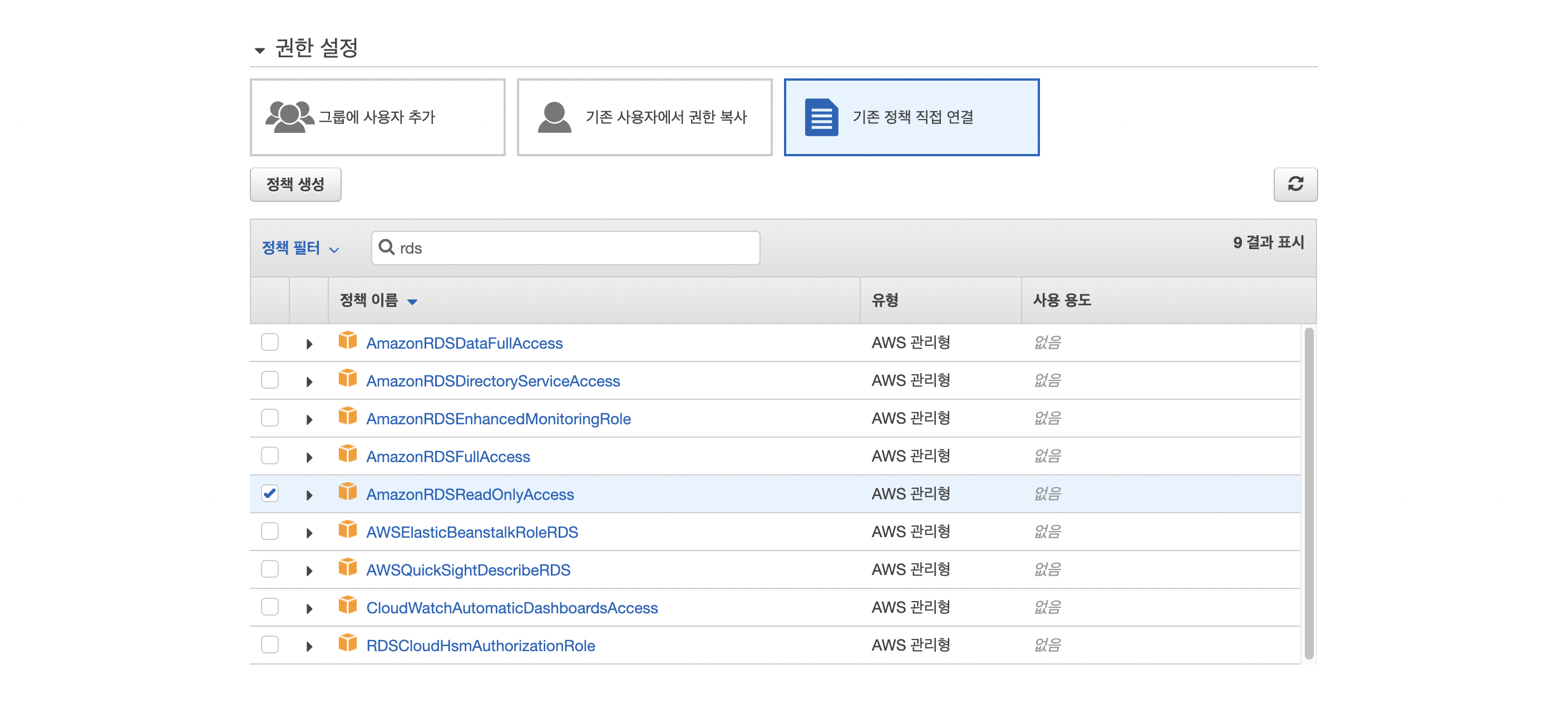Screen dimensions: 1568x704
Task: Check the AmazonRDSDataFullAccess checkbox
Action: [270, 342]
